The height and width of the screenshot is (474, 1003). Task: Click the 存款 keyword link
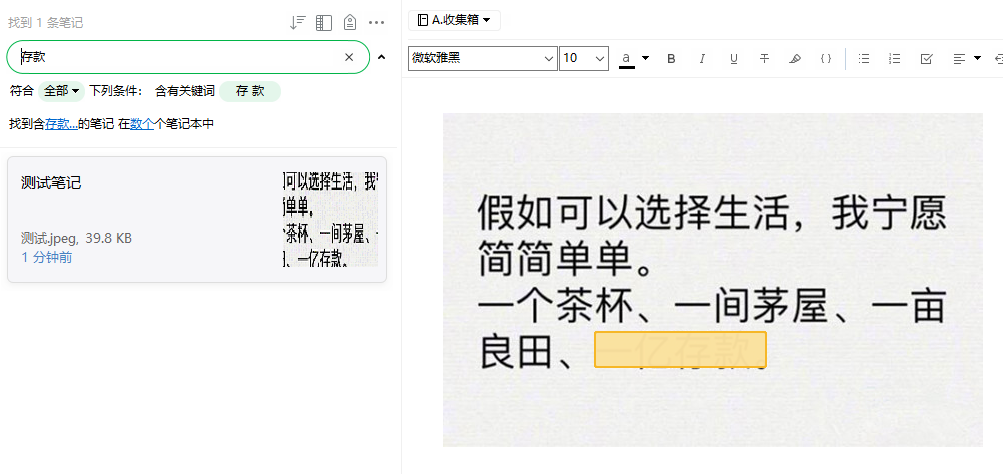pyautogui.click(x=60, y=124)
